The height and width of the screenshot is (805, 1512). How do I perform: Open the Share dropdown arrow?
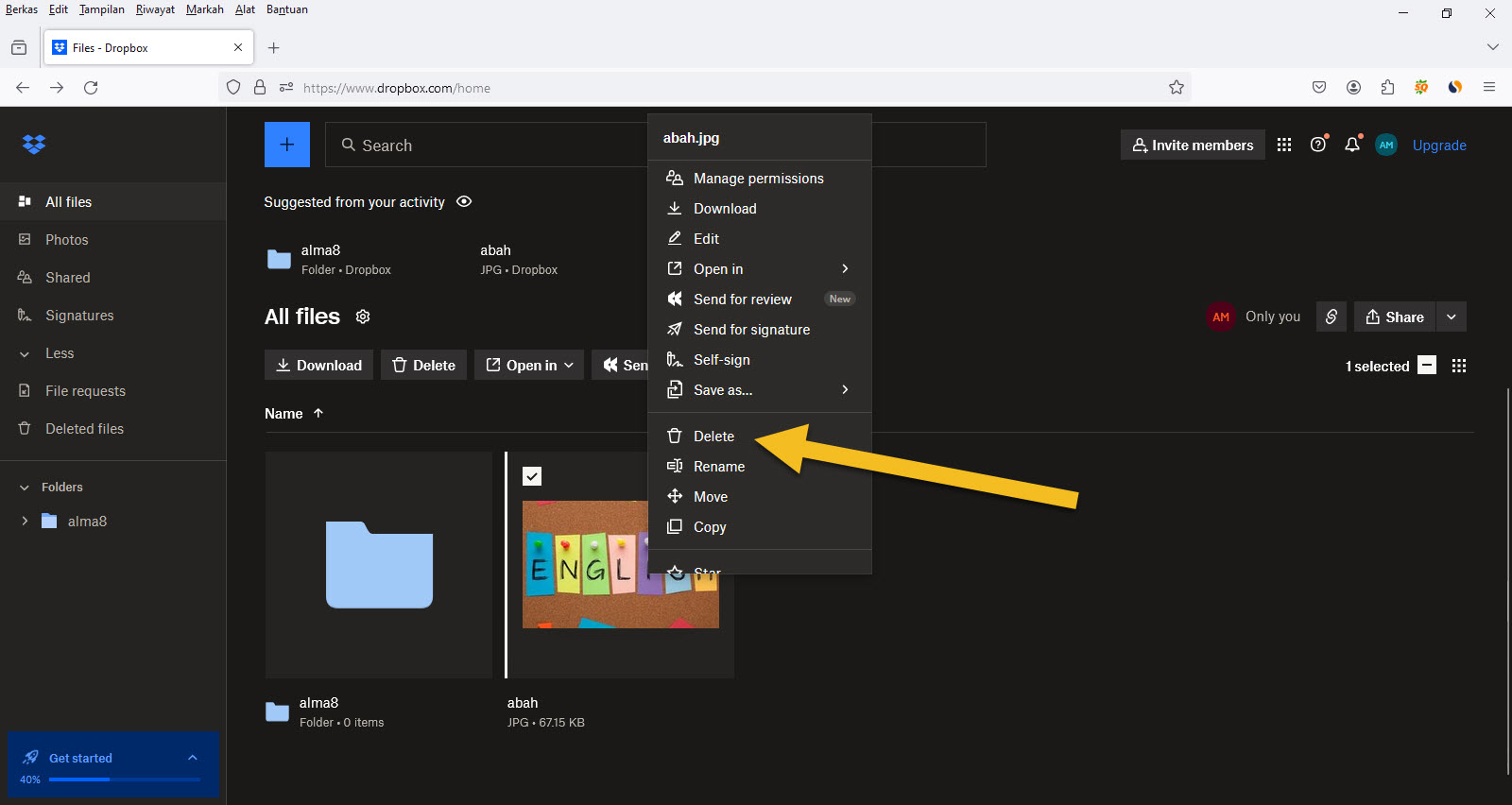[1452, 317]
